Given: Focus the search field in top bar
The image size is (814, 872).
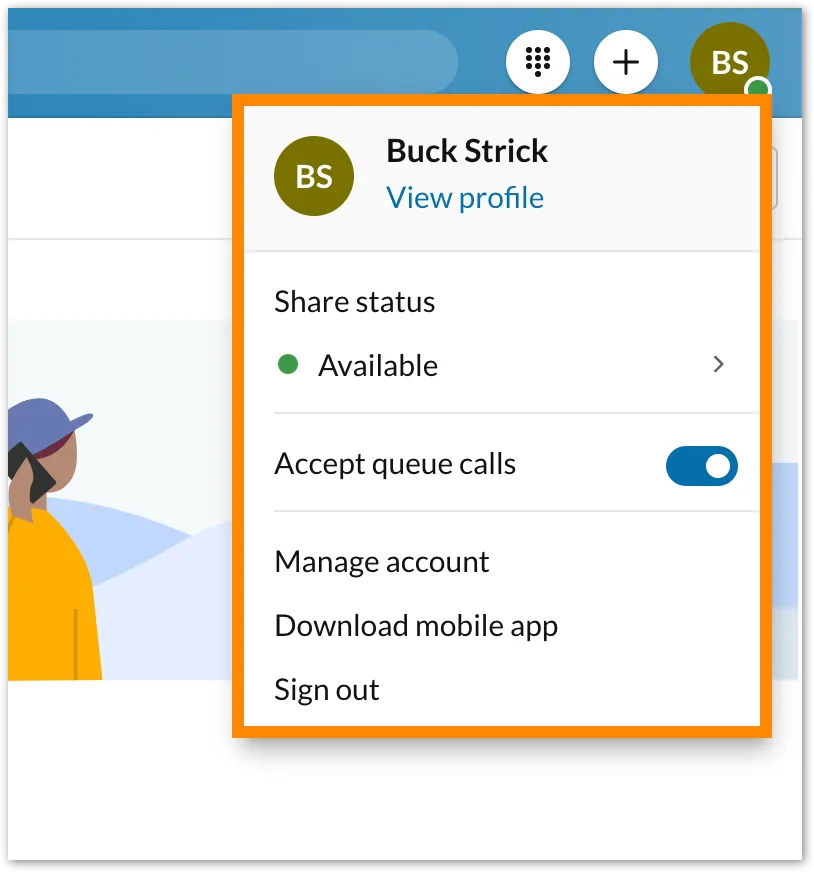Looking at the screenshot, I should tap(230, 62).
